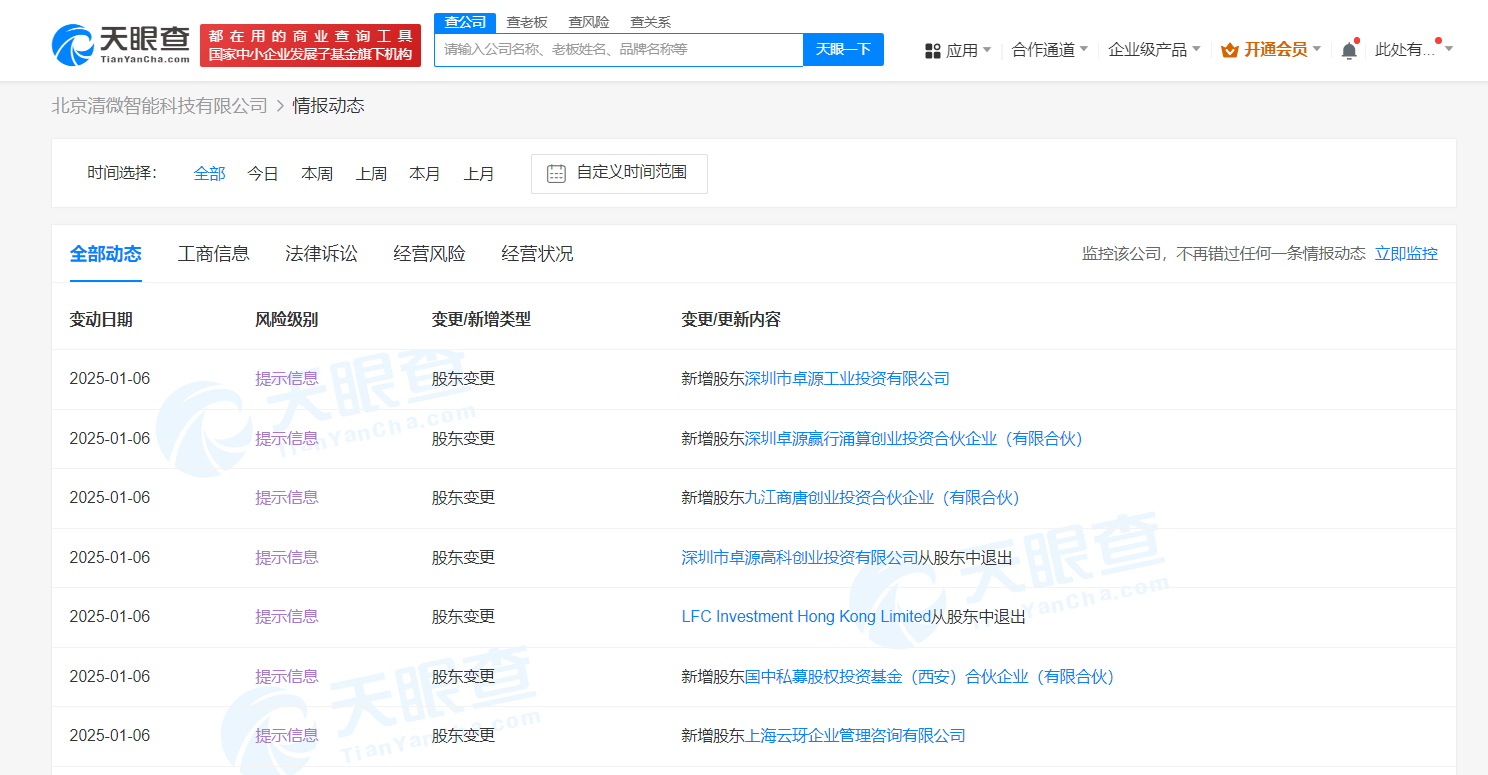Viewport: 1488px width, 775px height.
Task: Click 提示信息 in the 深圳市卓源工业投资 row
Action: click(287, 379)
